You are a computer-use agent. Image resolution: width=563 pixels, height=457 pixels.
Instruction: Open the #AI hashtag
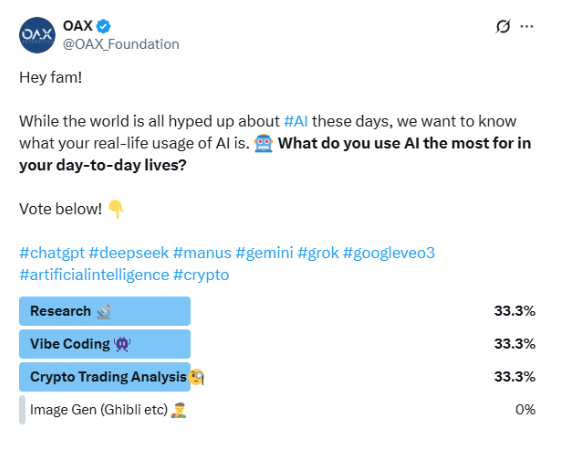click(296, 121)
